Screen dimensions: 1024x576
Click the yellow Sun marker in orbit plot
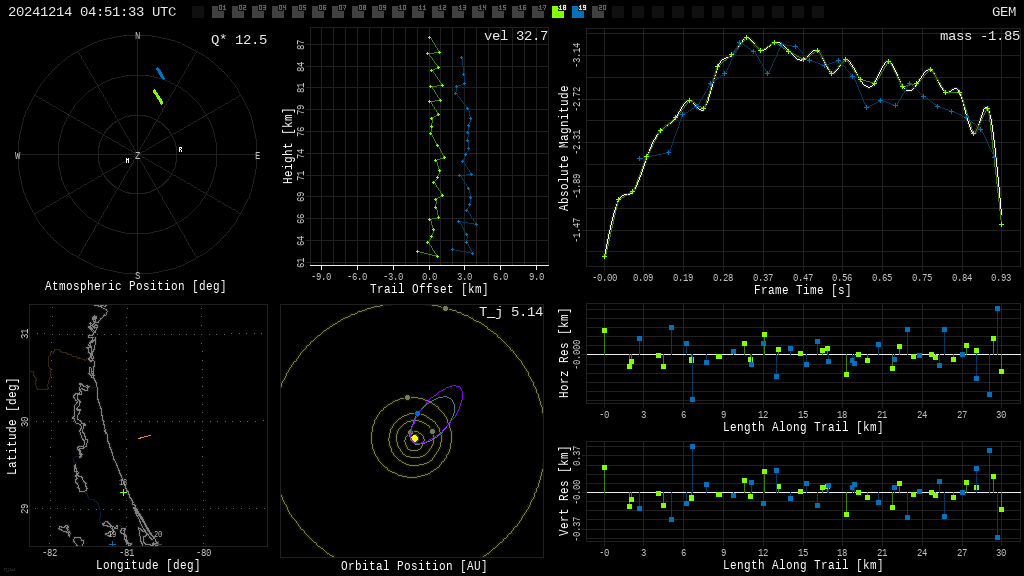pos(414,438)
